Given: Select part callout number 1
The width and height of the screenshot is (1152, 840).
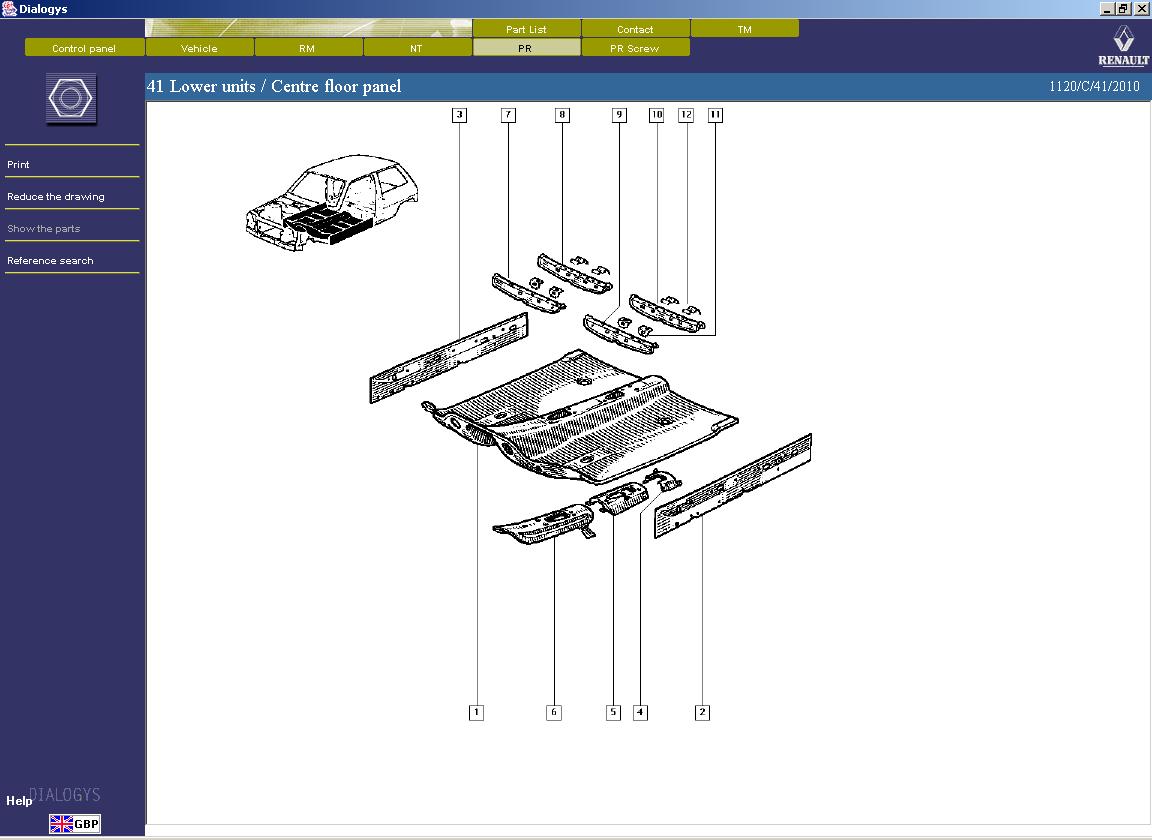Looking at the screenshot, I should tap(476, 712).
